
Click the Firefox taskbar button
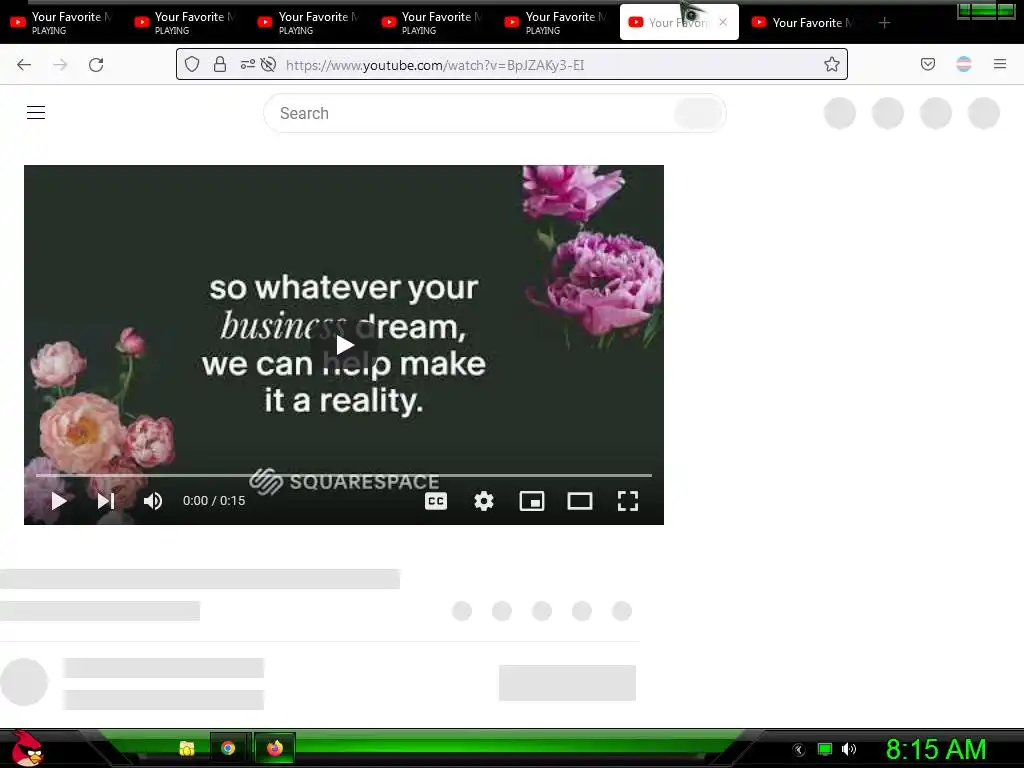pyautogui.click(x=275, y=748)
